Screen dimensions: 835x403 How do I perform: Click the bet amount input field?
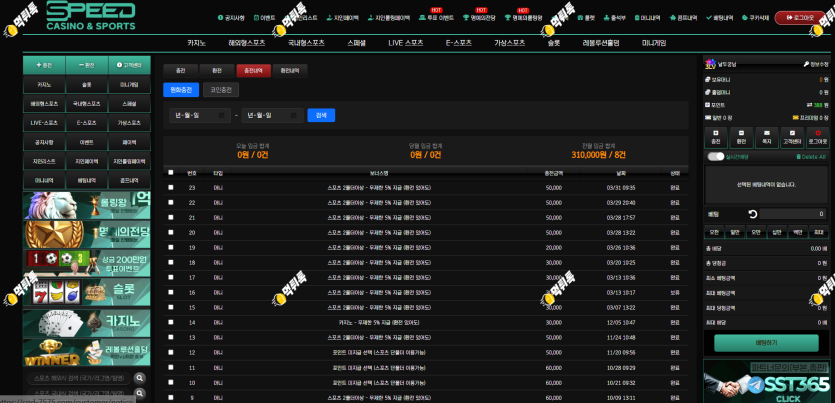793,214
